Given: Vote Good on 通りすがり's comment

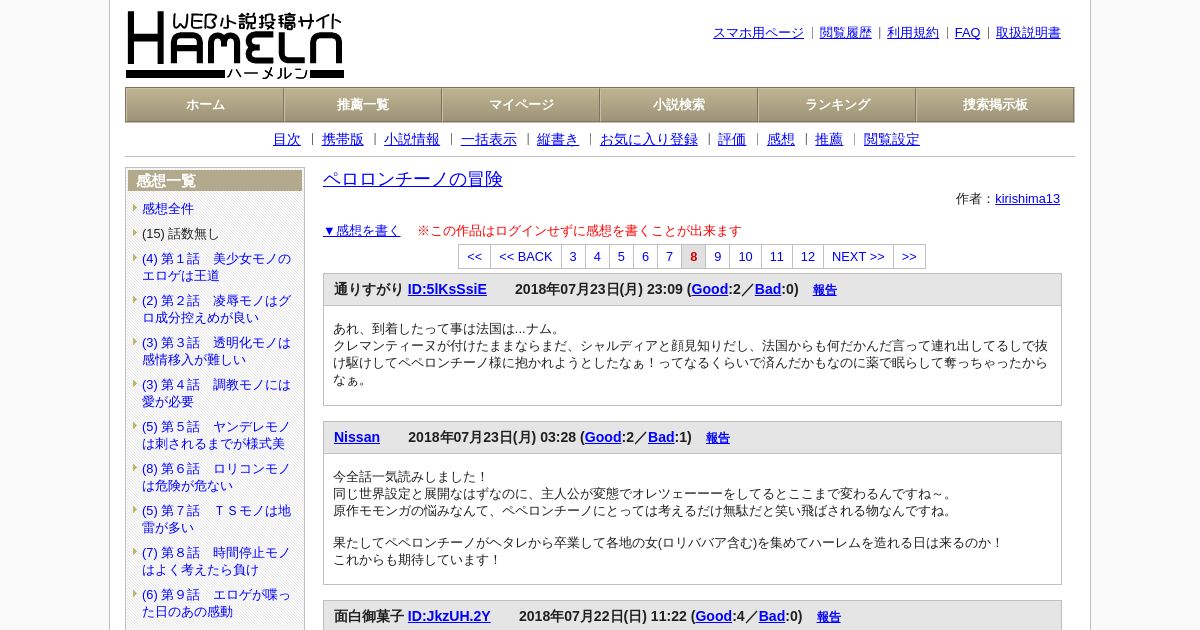Looking at the screenshot, I should 710,290.
